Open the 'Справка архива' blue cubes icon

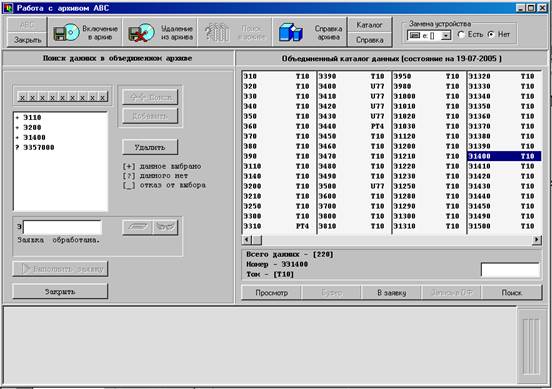click(290, 33)
